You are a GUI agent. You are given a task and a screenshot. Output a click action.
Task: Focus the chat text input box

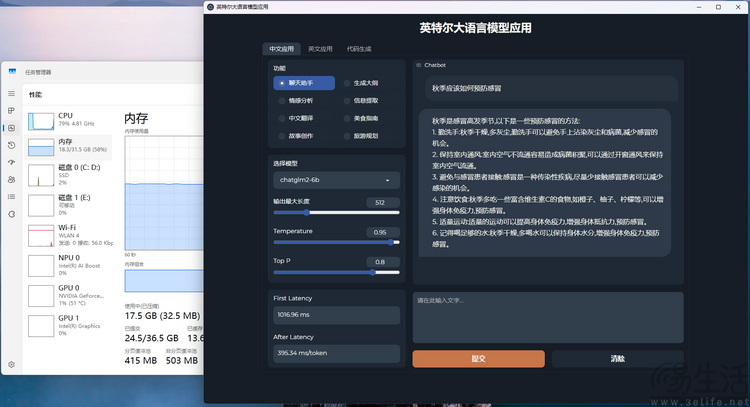pyautogui.click(x=548, y=318)
